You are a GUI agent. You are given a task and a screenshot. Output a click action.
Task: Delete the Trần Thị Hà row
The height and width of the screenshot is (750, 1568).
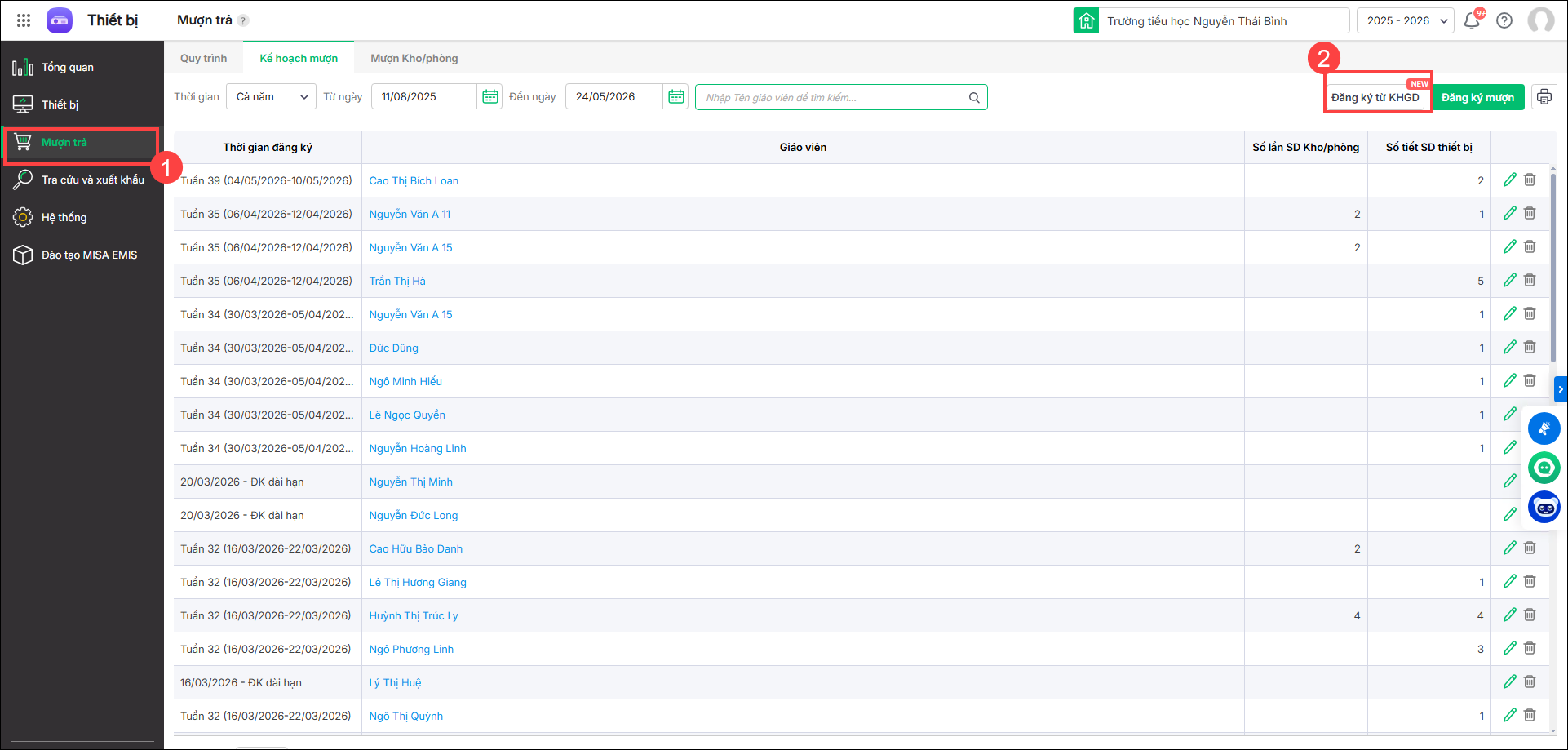tap(1530, 281)
